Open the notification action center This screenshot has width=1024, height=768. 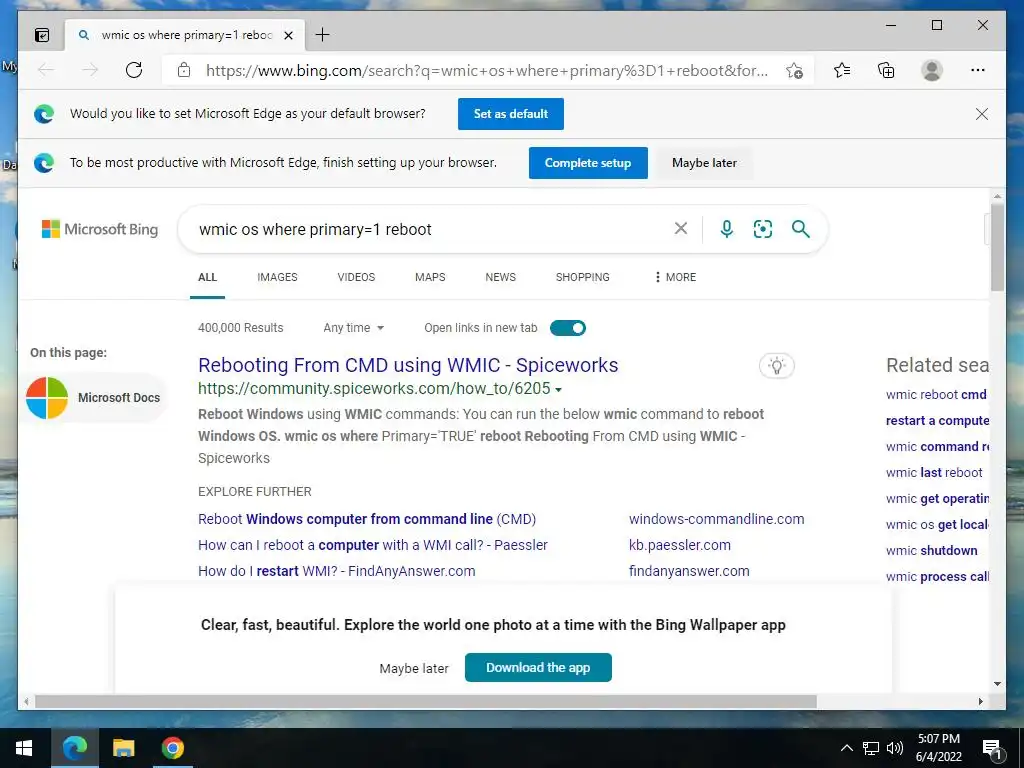coord(993,749)
